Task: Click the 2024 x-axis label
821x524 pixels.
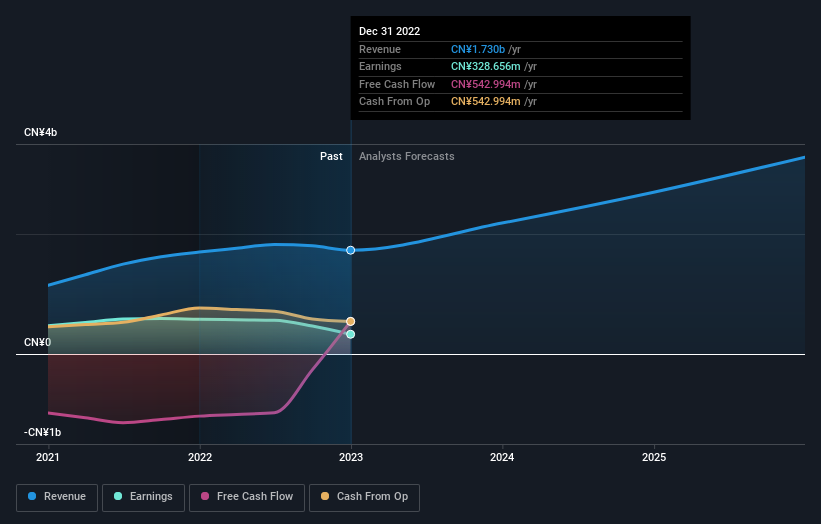Action: coord(502,457)
